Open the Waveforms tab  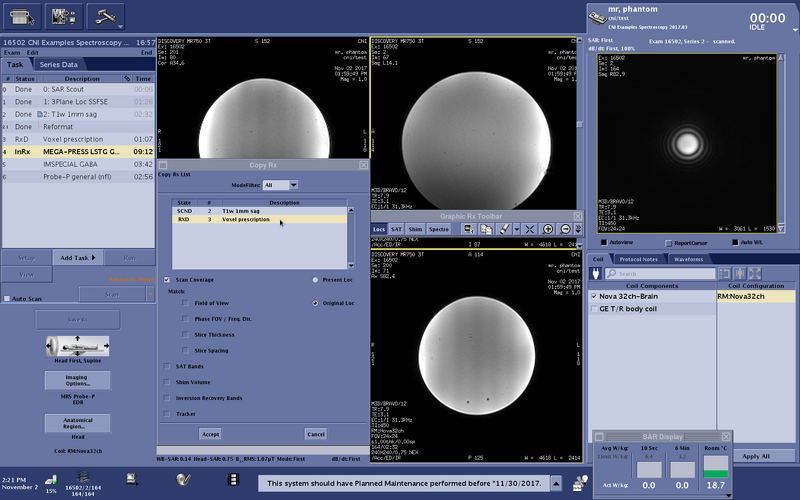click(x=688, y=259)
